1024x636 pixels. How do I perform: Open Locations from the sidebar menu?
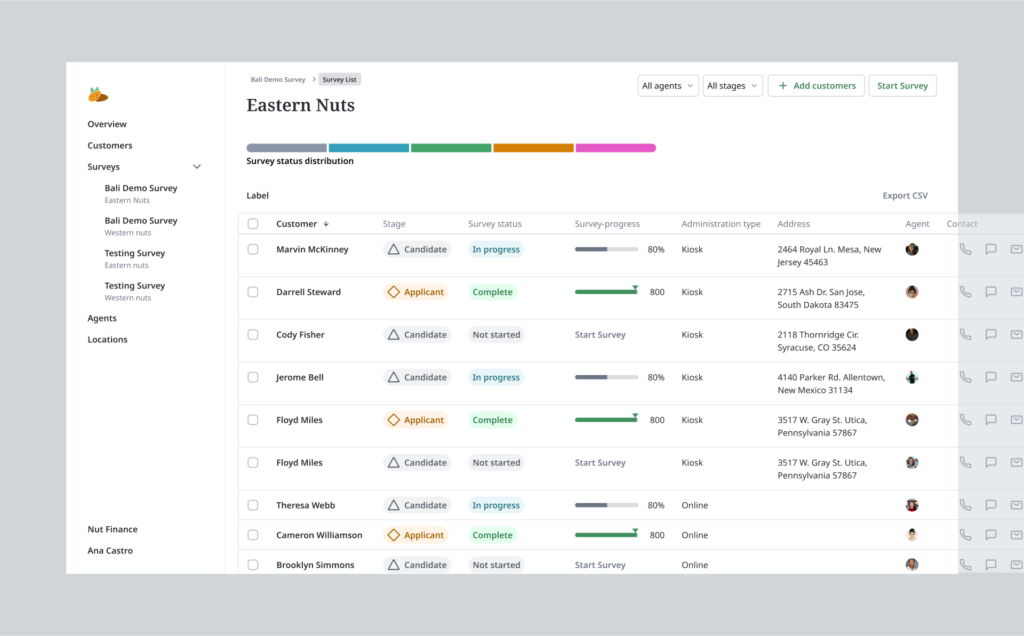[108, 340]
